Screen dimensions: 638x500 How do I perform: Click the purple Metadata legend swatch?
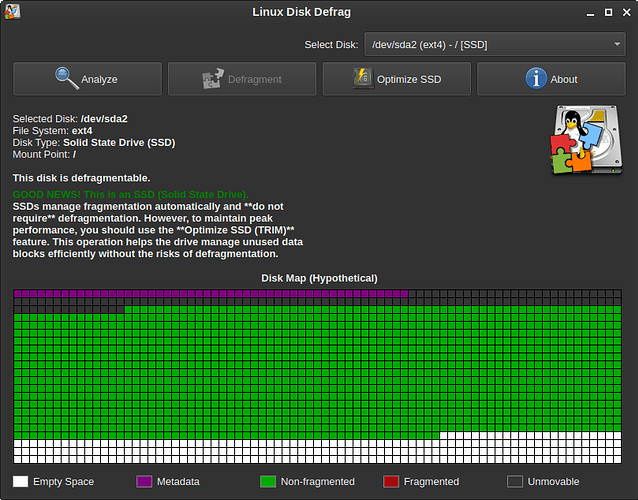point(143,482)
